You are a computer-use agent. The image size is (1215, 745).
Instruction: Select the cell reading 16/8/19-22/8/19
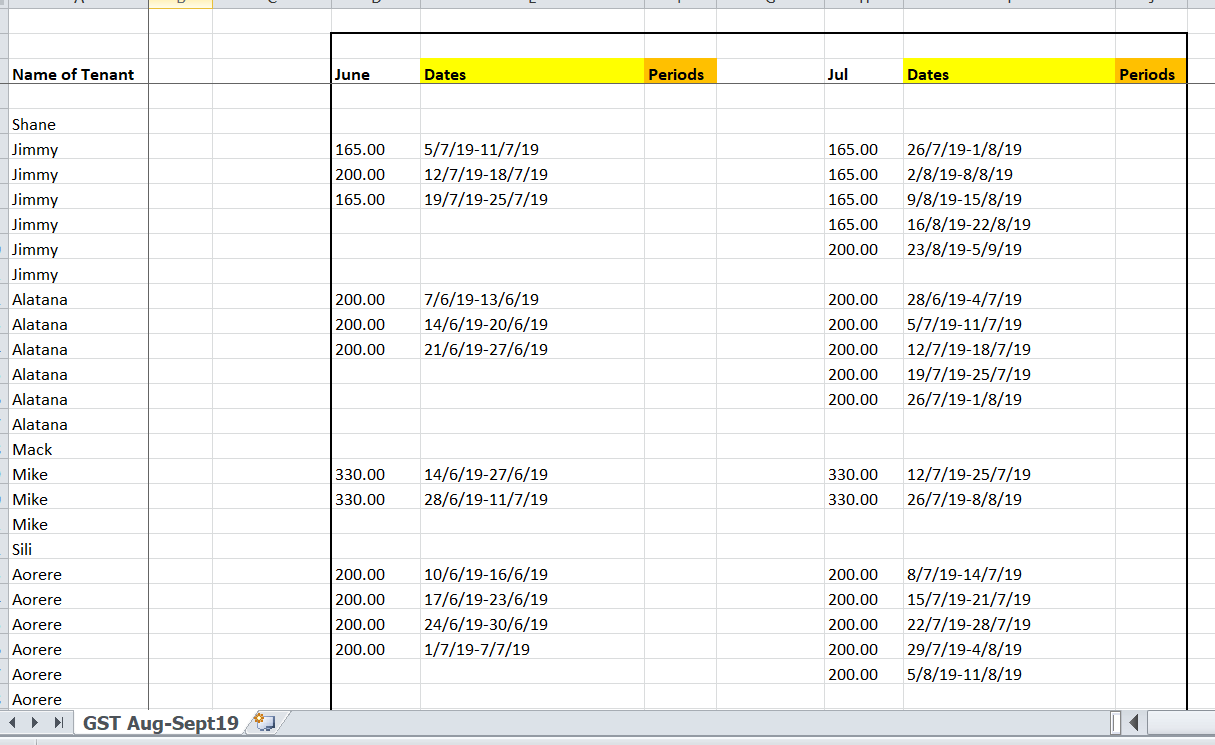[1009, 221]
